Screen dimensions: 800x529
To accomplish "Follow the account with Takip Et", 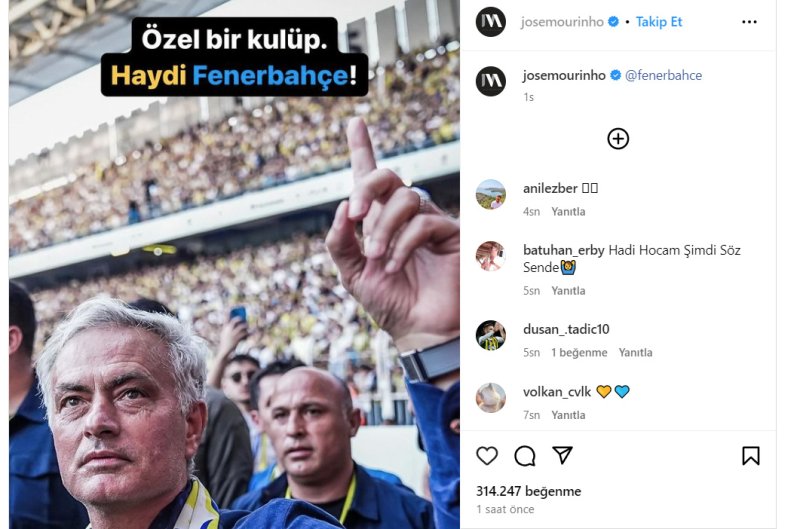I will tap(659, 22).
